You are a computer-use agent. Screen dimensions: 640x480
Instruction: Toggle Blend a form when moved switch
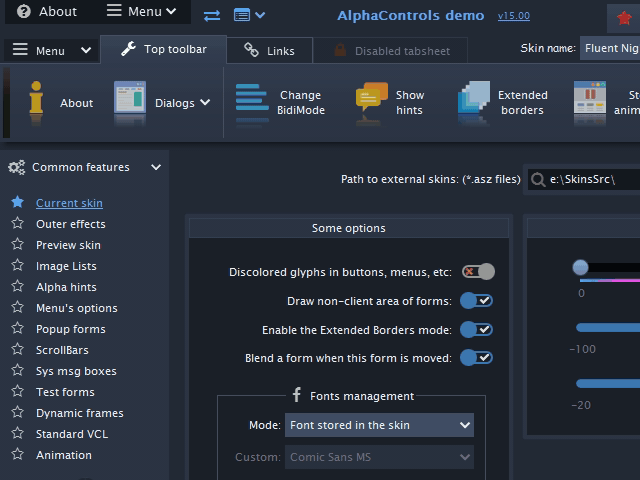477,358
